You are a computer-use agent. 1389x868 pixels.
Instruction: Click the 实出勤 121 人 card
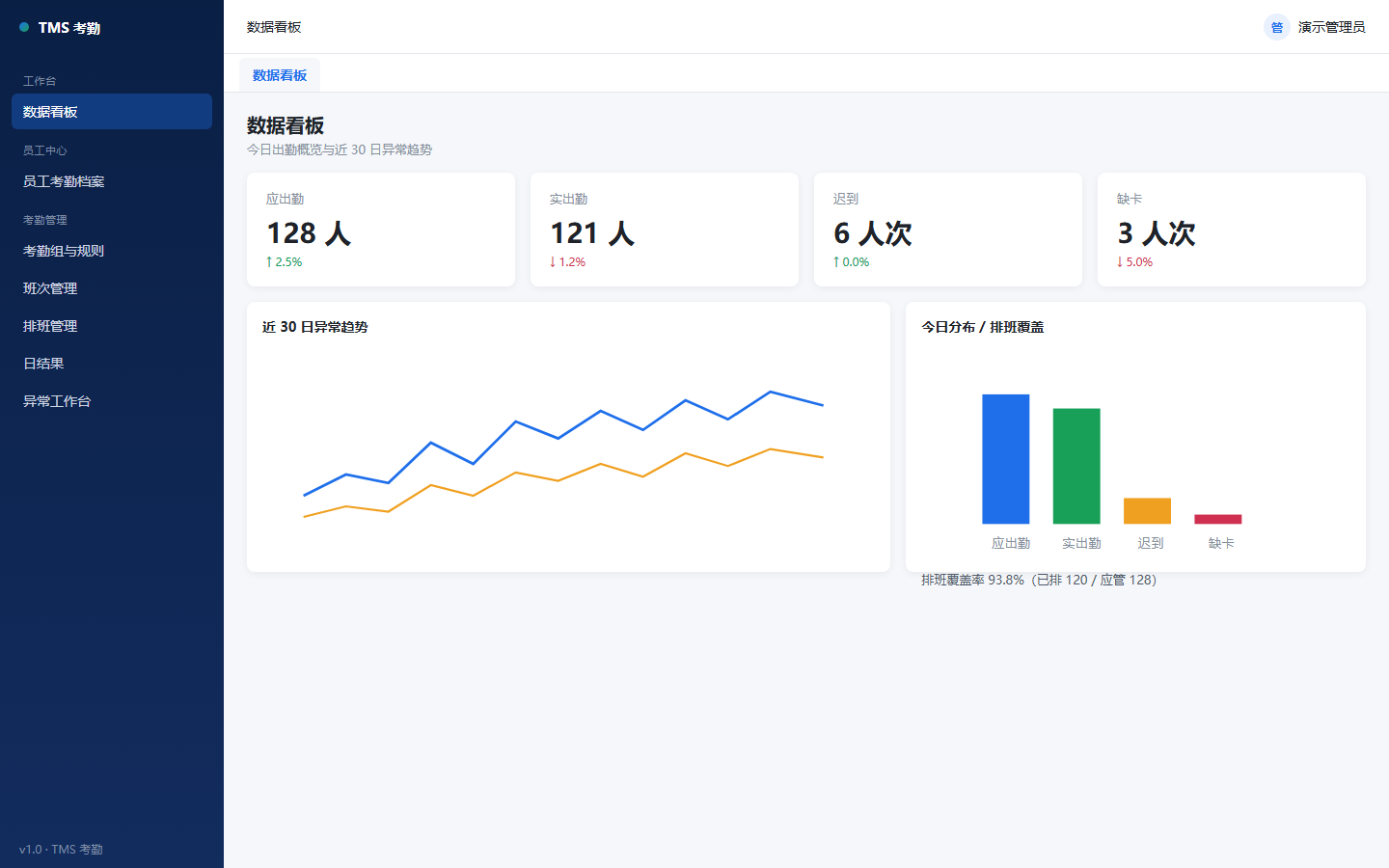[x=665, y=230]
